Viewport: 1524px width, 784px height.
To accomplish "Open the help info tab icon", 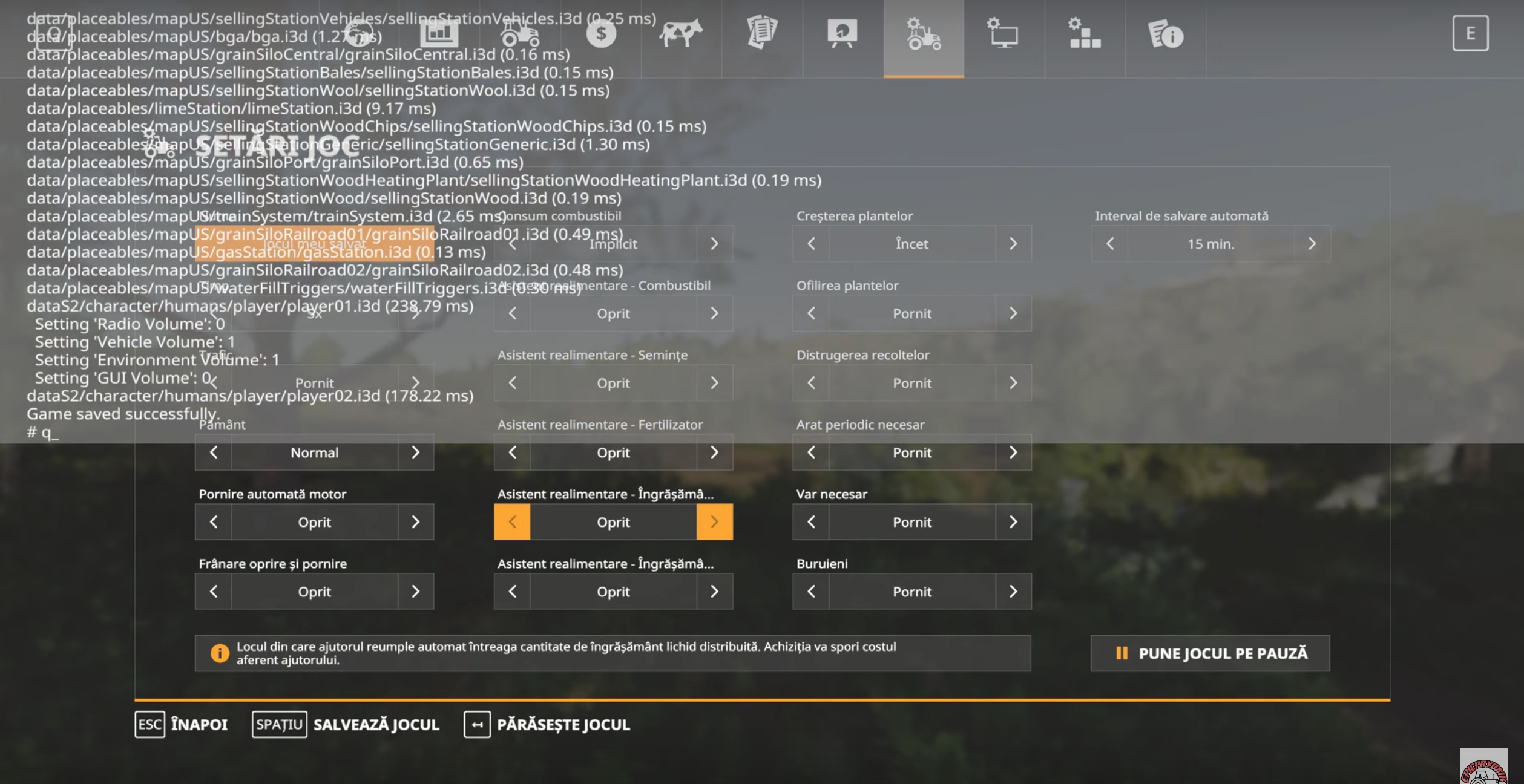I will (1165, 33).
